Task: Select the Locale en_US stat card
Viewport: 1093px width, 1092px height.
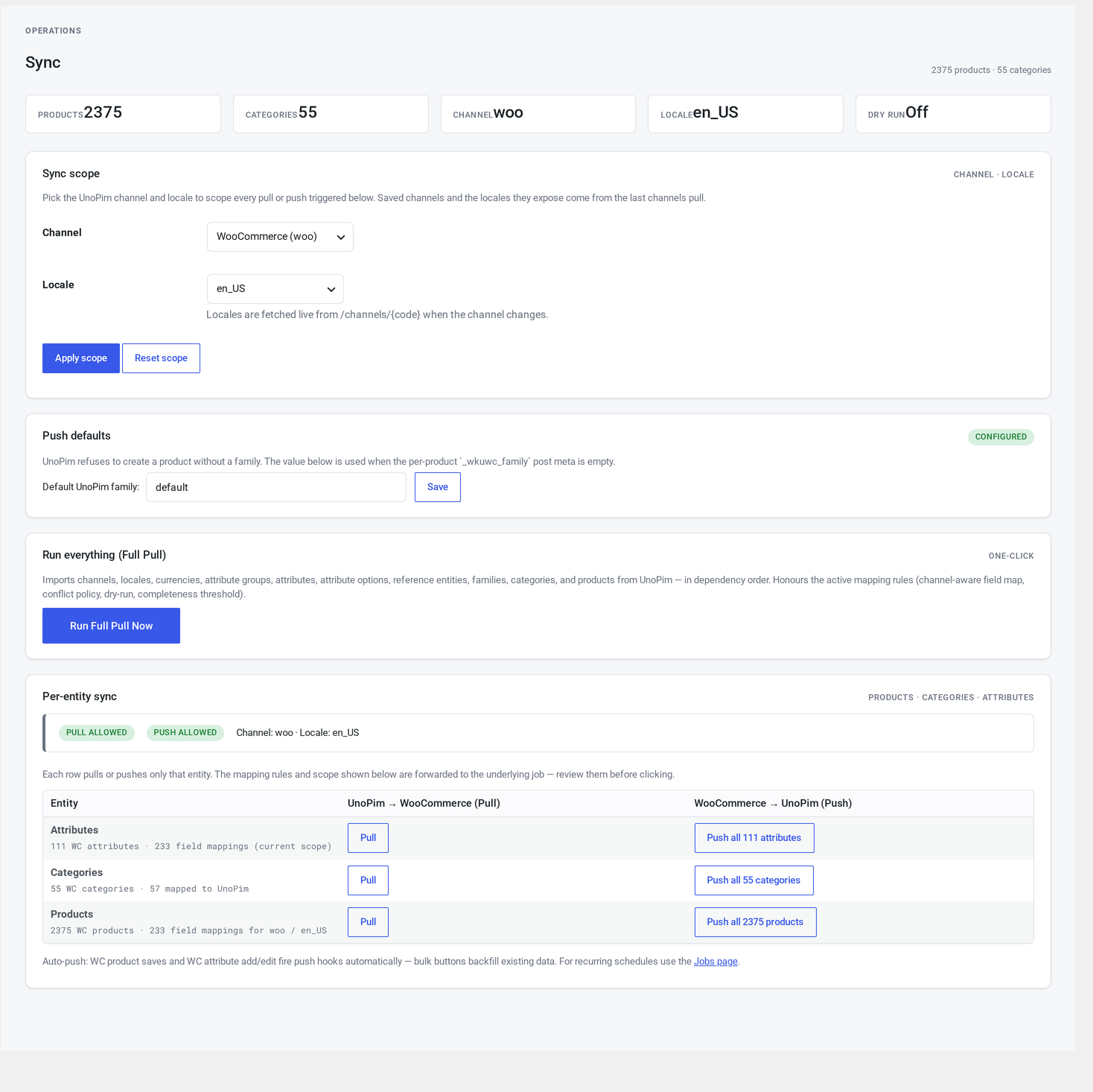Action: [745, 114]
